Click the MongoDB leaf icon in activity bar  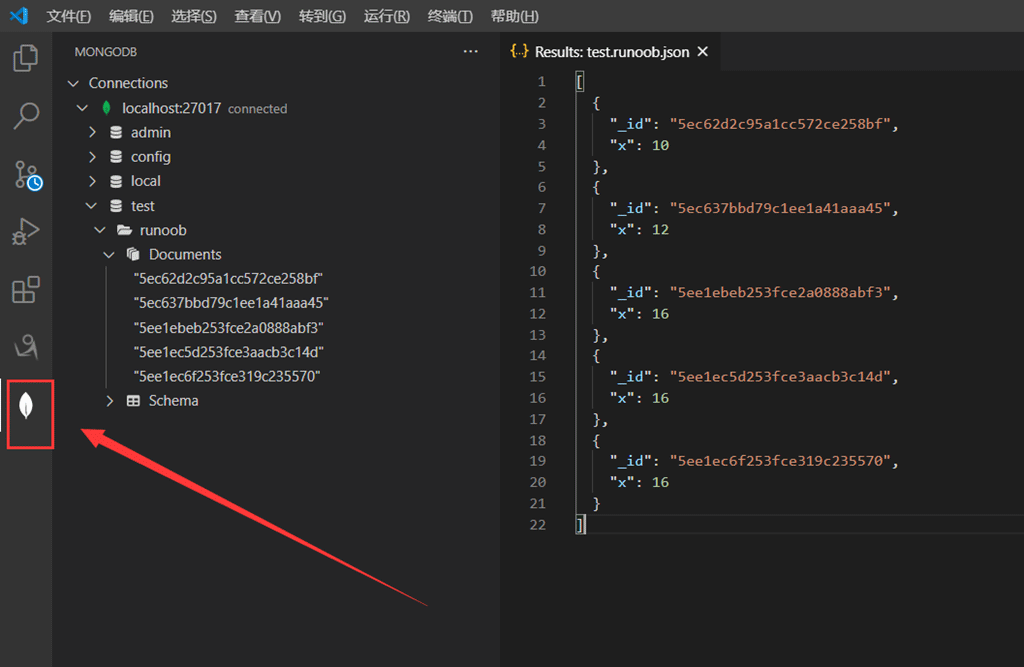point(27,407)
